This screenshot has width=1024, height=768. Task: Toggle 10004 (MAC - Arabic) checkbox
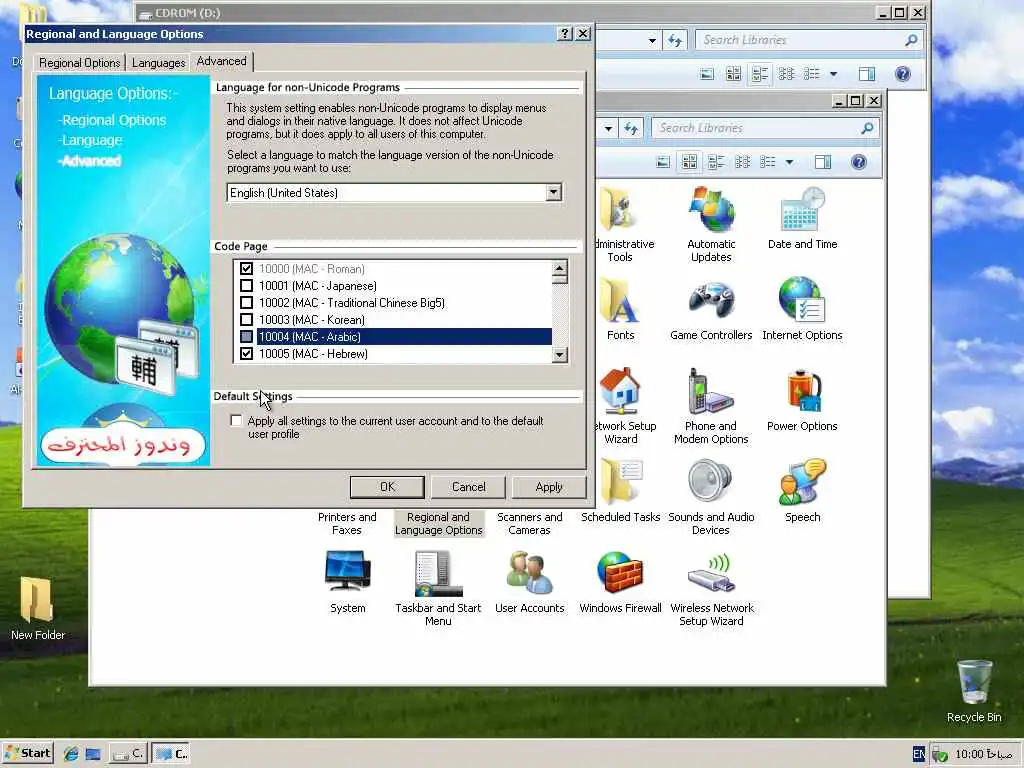(246, 336)
